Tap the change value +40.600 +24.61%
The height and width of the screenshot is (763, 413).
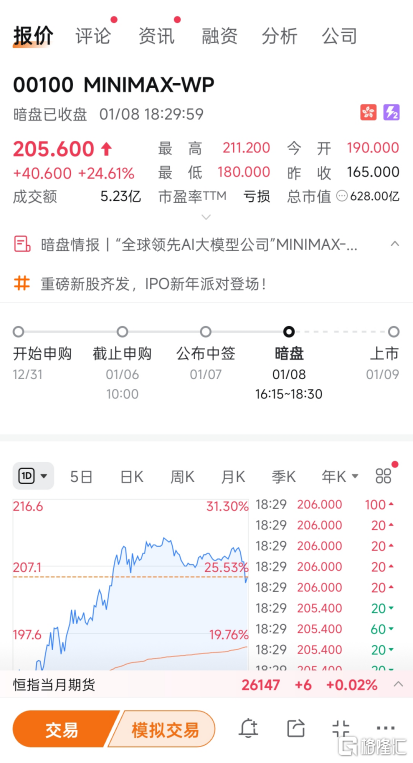(x=74, y=173)
